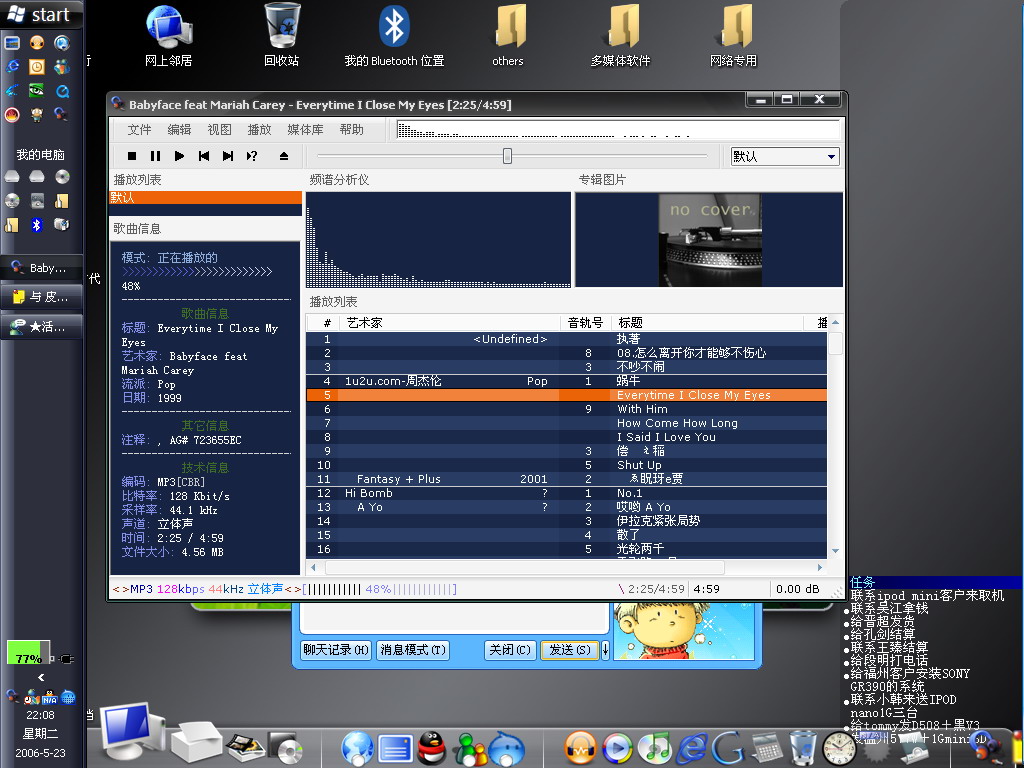Image resolution: width=1024 pixels, height=768 pixels.
Task: Skip to the next track
Action: pyautogui.click(x=227, y=156)
